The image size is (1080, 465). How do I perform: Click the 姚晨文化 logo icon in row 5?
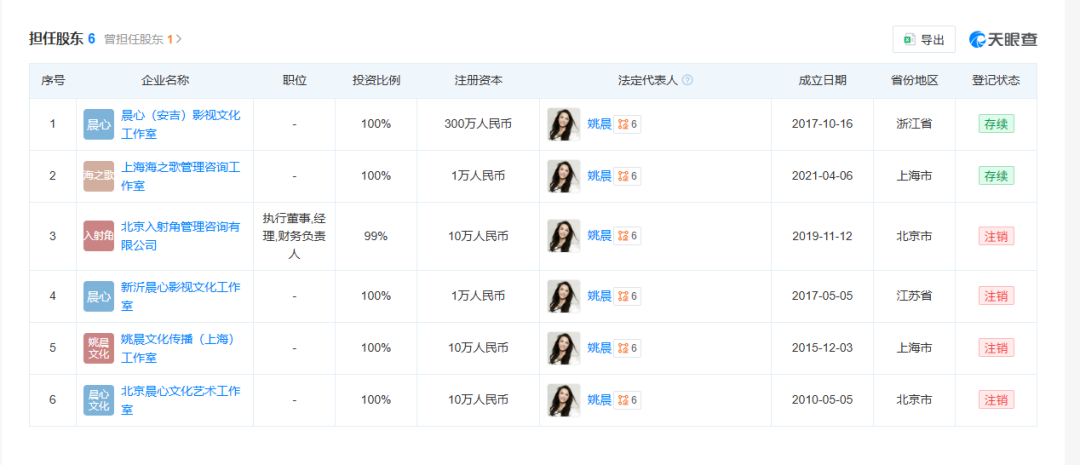click(x=99, y=348)
